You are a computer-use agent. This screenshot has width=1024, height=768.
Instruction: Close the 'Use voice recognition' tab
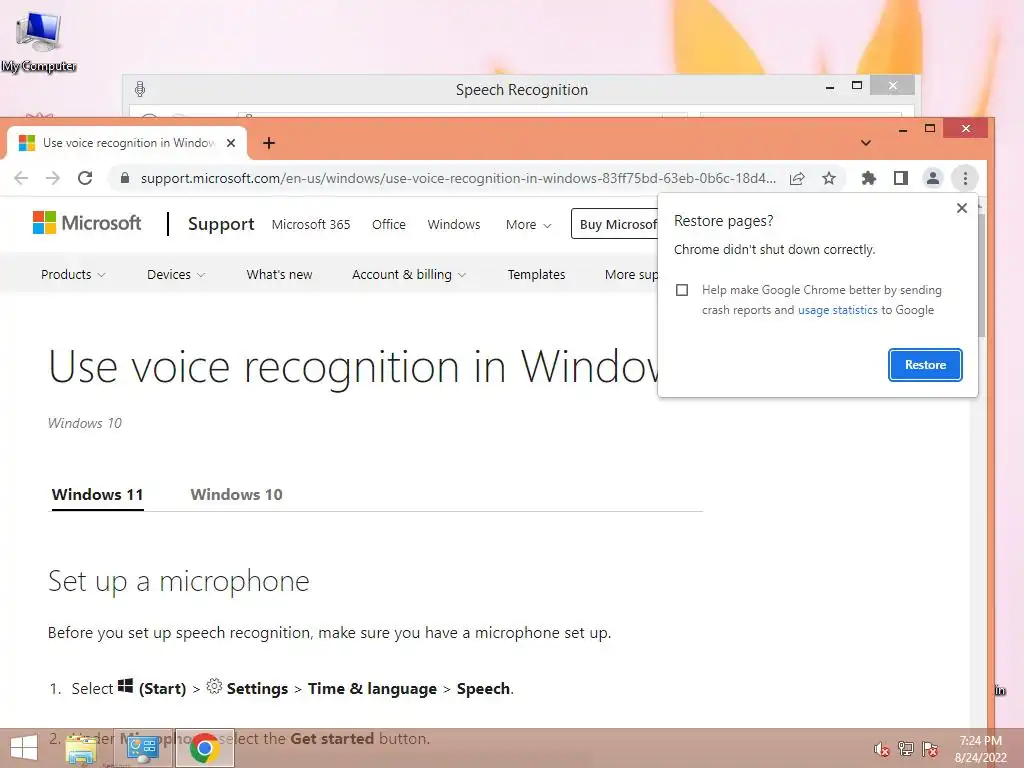click(x=231, y=143)
